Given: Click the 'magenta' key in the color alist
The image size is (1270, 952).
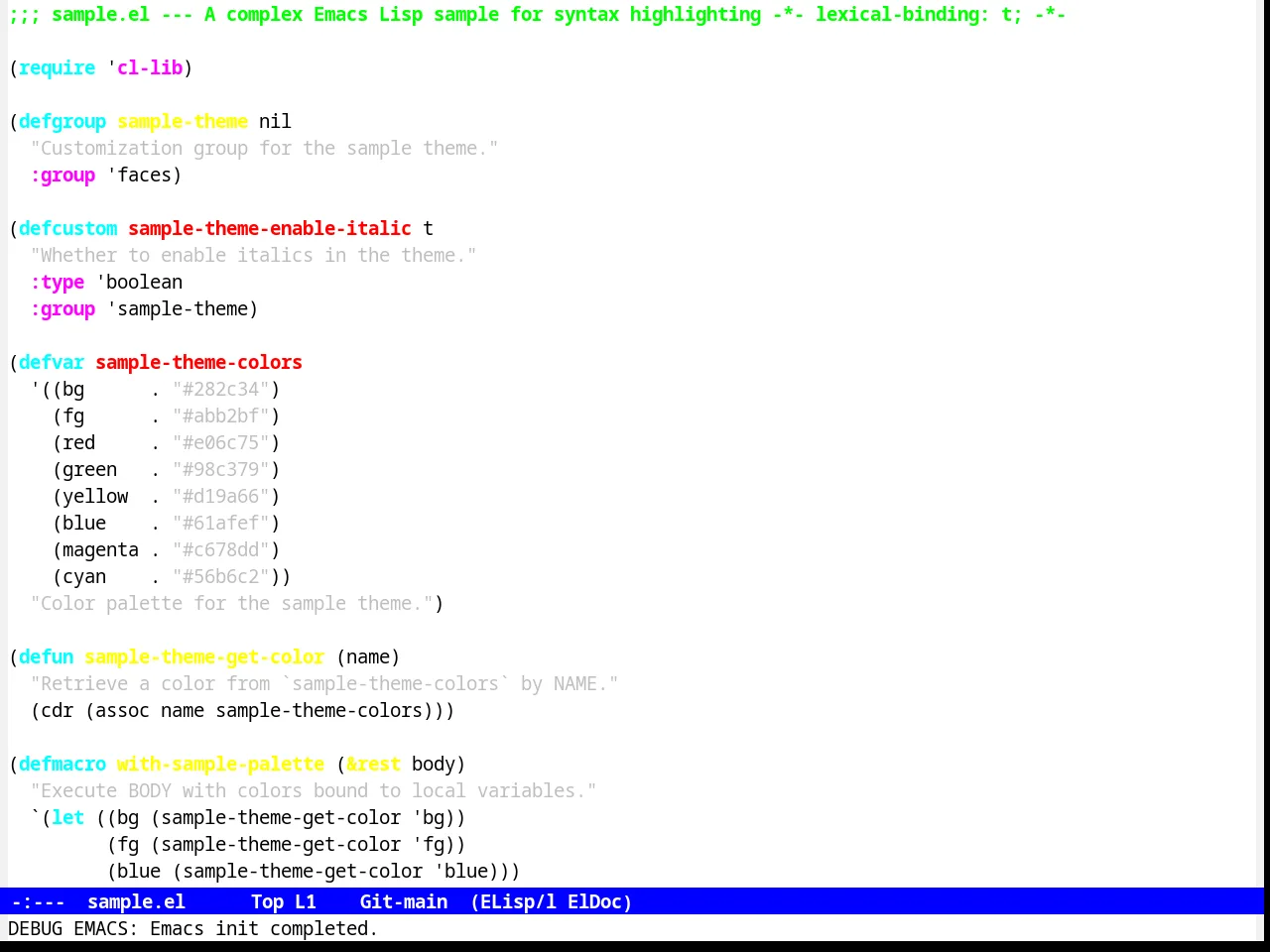Looking at the screenshot, I should point(100,549).
